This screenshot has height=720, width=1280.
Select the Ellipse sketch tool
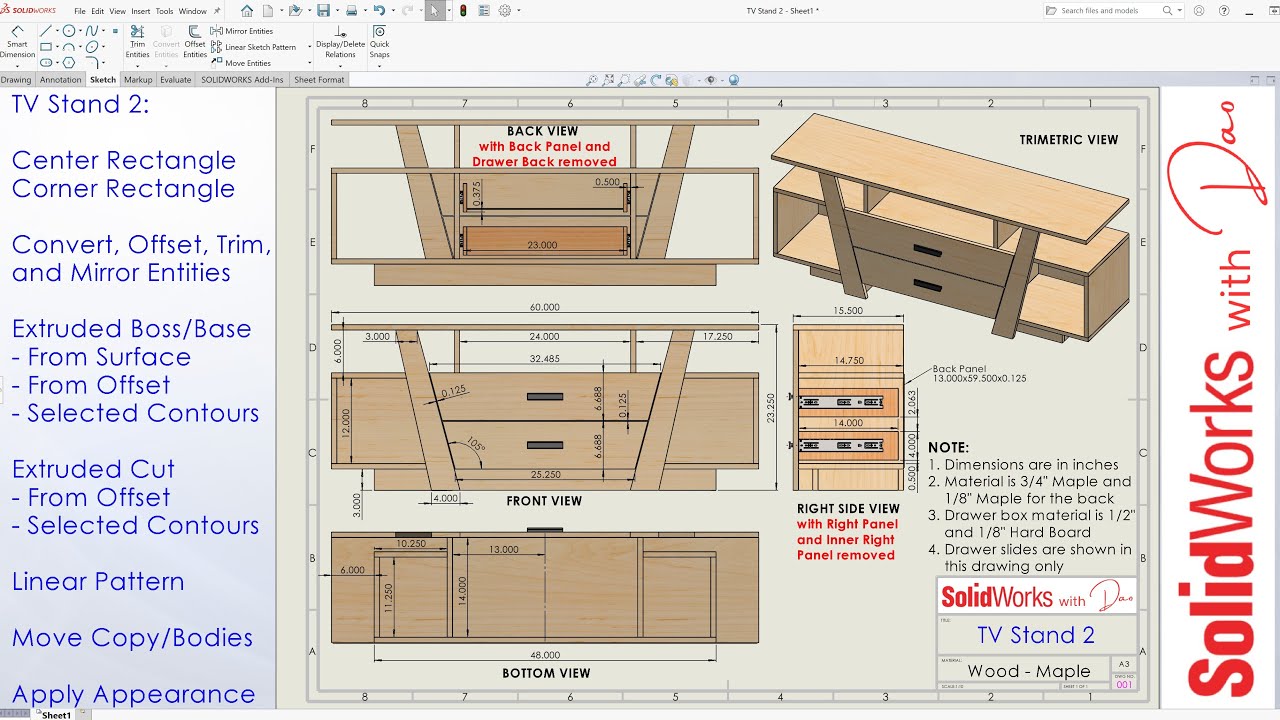click(x=92, y=47)
